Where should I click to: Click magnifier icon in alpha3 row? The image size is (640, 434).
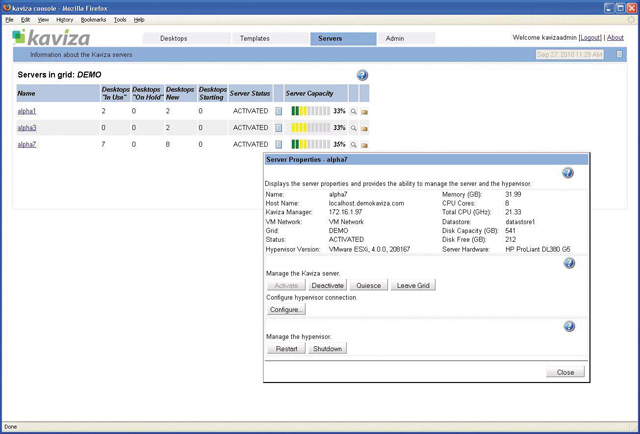pos(353,128)
